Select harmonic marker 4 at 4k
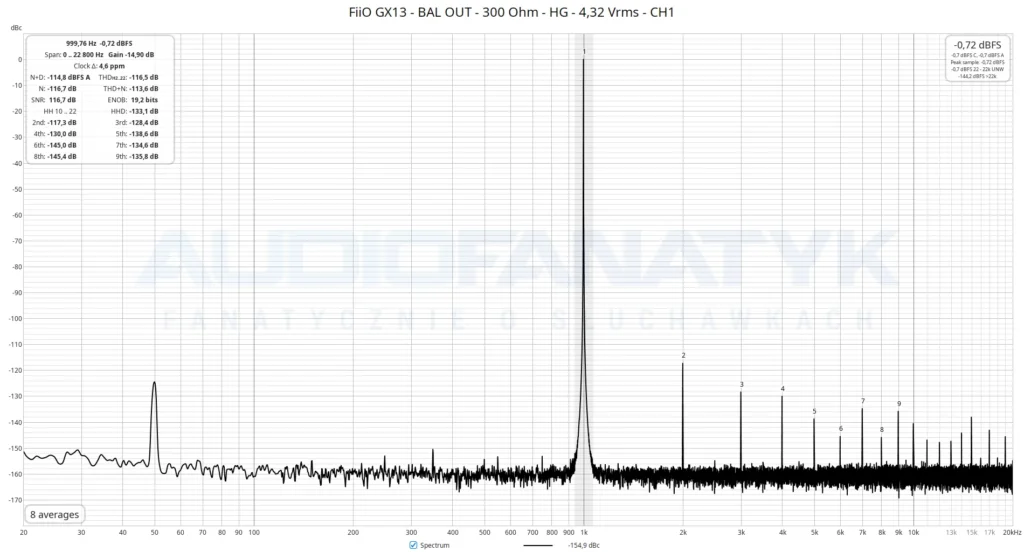 pyautogui.click(x=782, y=389)
